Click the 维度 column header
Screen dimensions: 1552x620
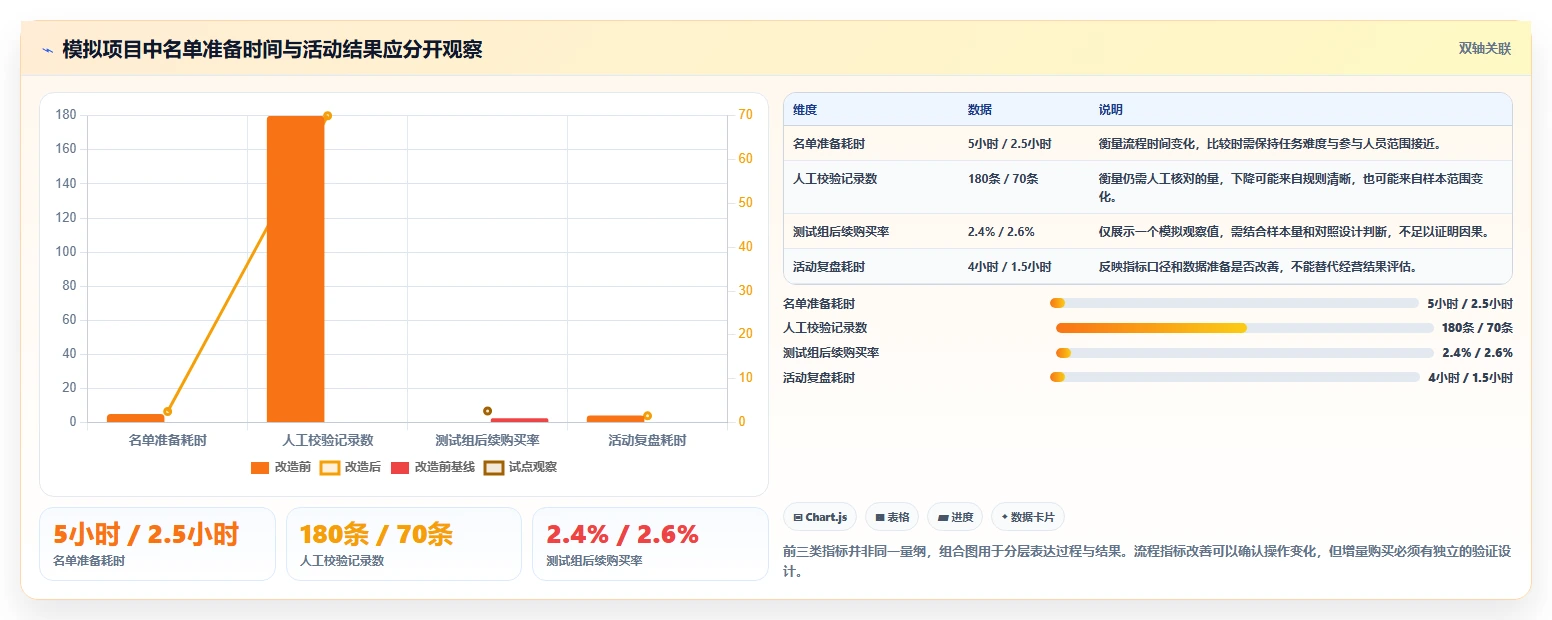click(805, 110)
